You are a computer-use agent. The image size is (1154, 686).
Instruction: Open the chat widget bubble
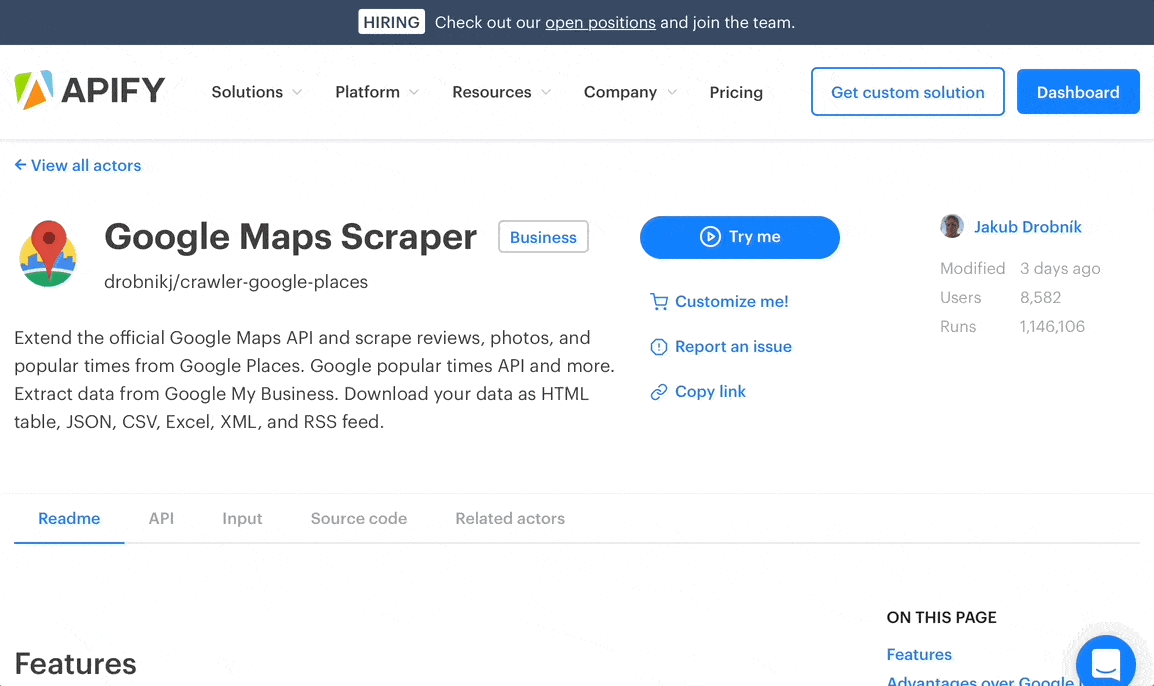(x=1105, y=662)
